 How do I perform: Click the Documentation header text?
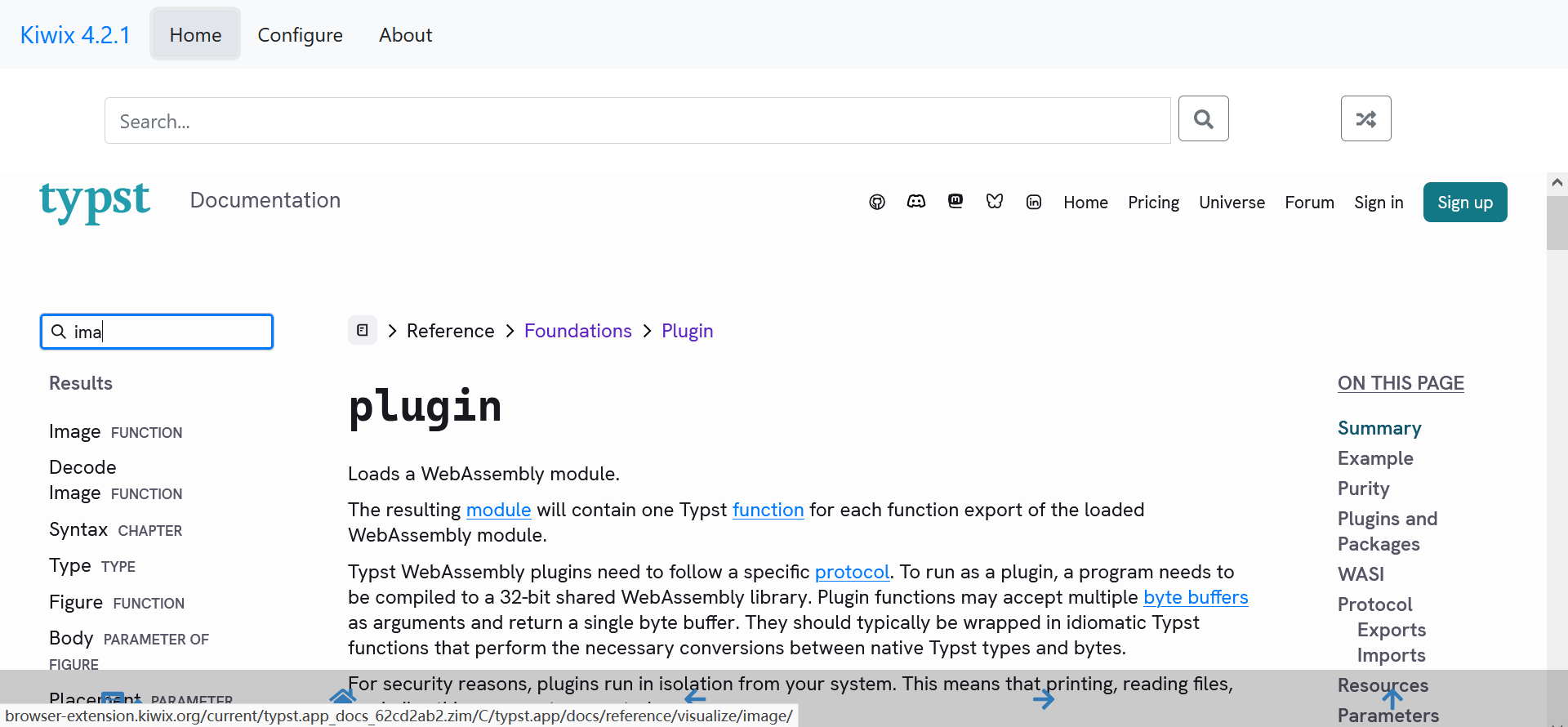click(x=265, y=200)
